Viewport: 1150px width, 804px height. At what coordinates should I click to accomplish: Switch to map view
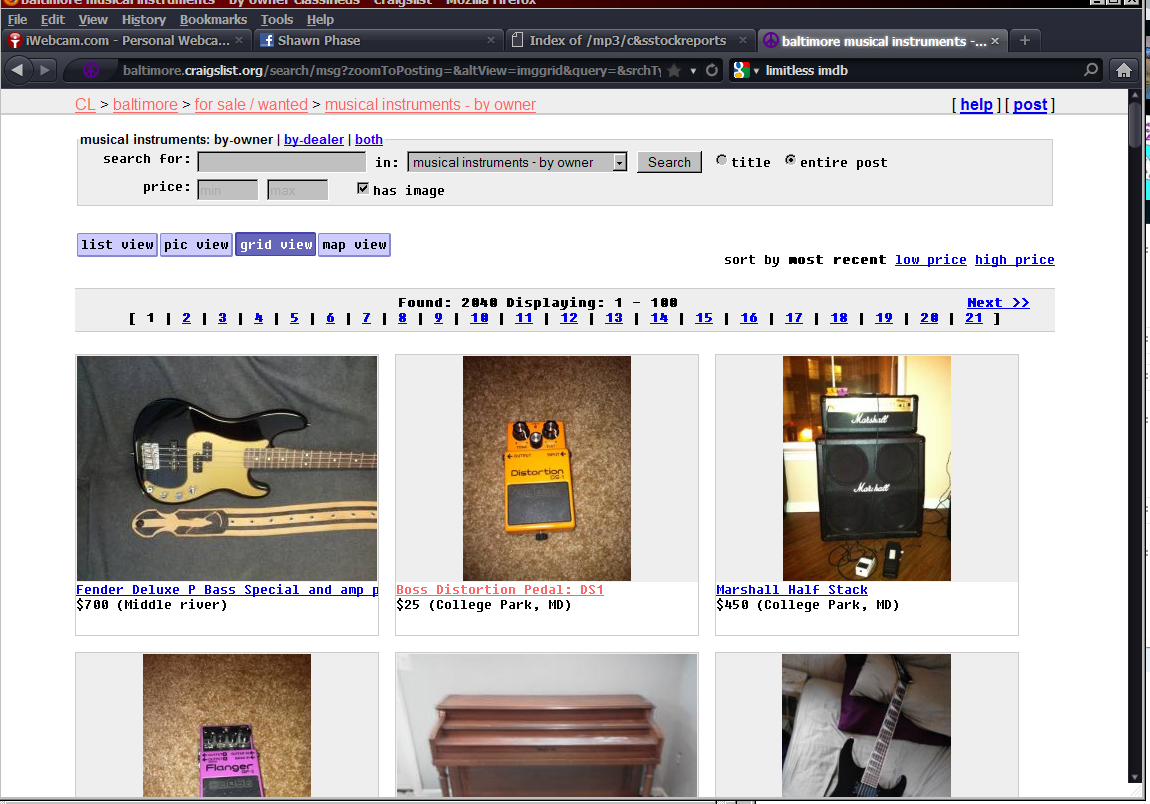354,245
